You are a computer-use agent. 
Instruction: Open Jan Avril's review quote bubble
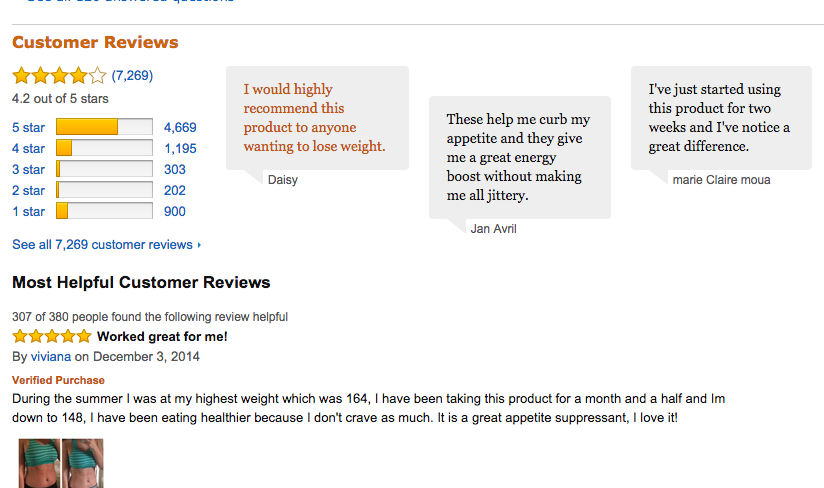pyautogui.click(x=520, y=157)
